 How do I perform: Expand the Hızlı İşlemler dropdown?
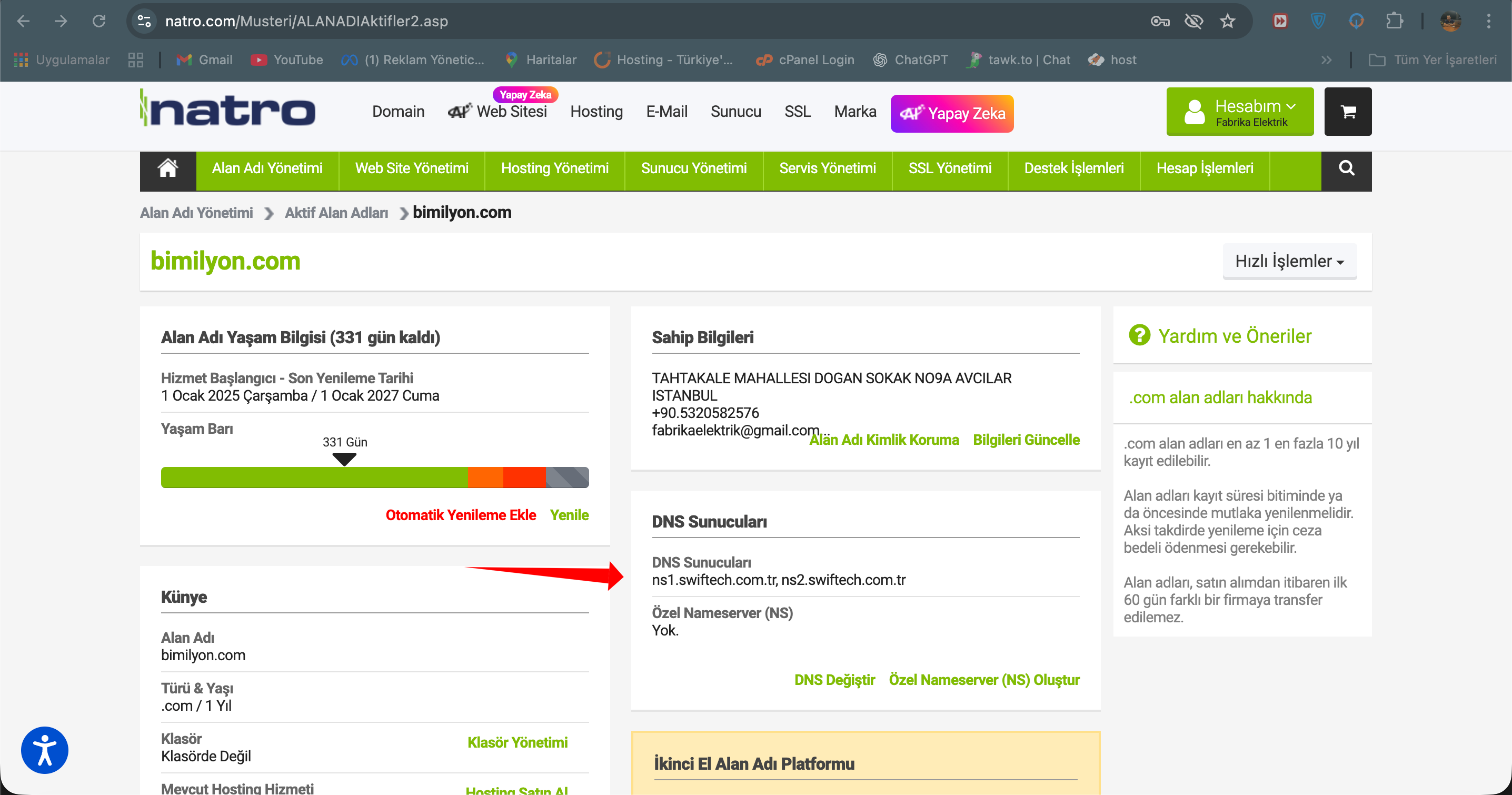(x=1289, y=261)
